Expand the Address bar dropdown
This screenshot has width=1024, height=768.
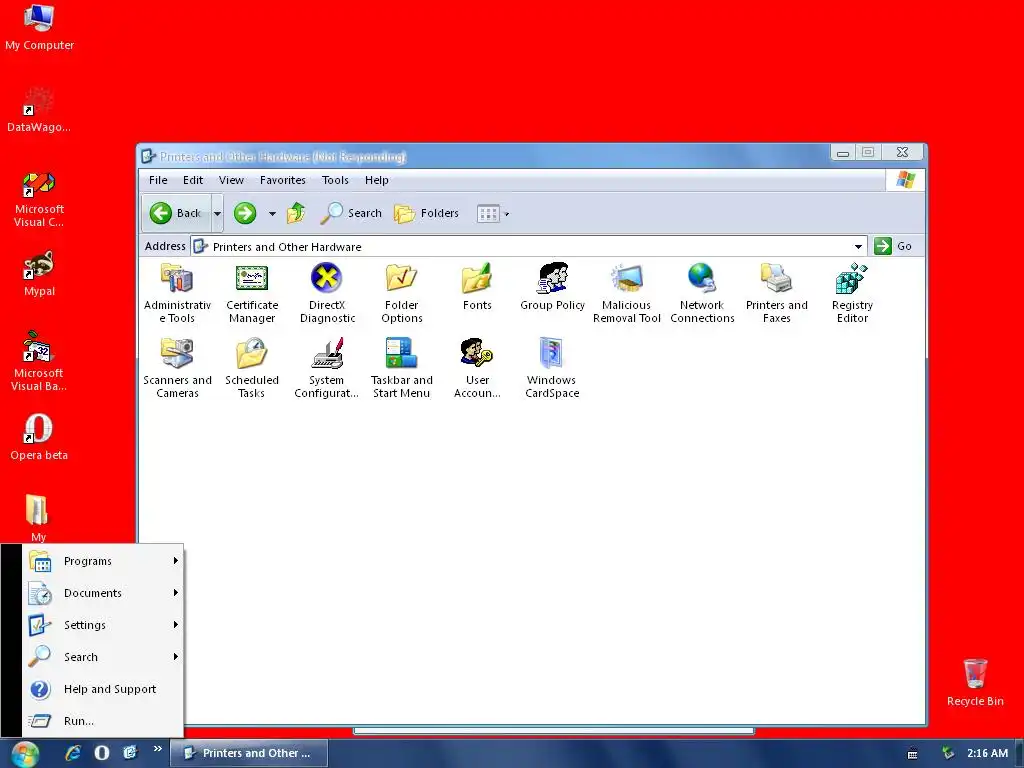tap(858, 246)
